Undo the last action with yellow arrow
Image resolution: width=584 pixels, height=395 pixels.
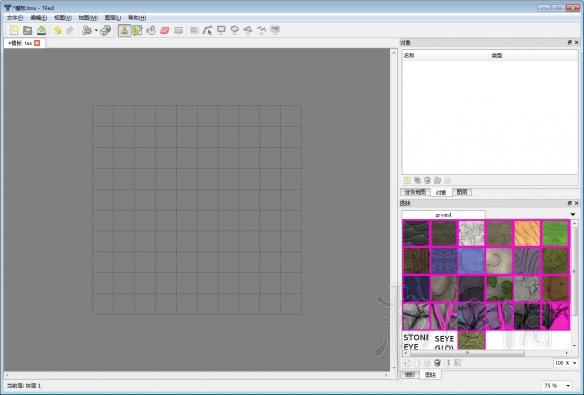[57, 31]
